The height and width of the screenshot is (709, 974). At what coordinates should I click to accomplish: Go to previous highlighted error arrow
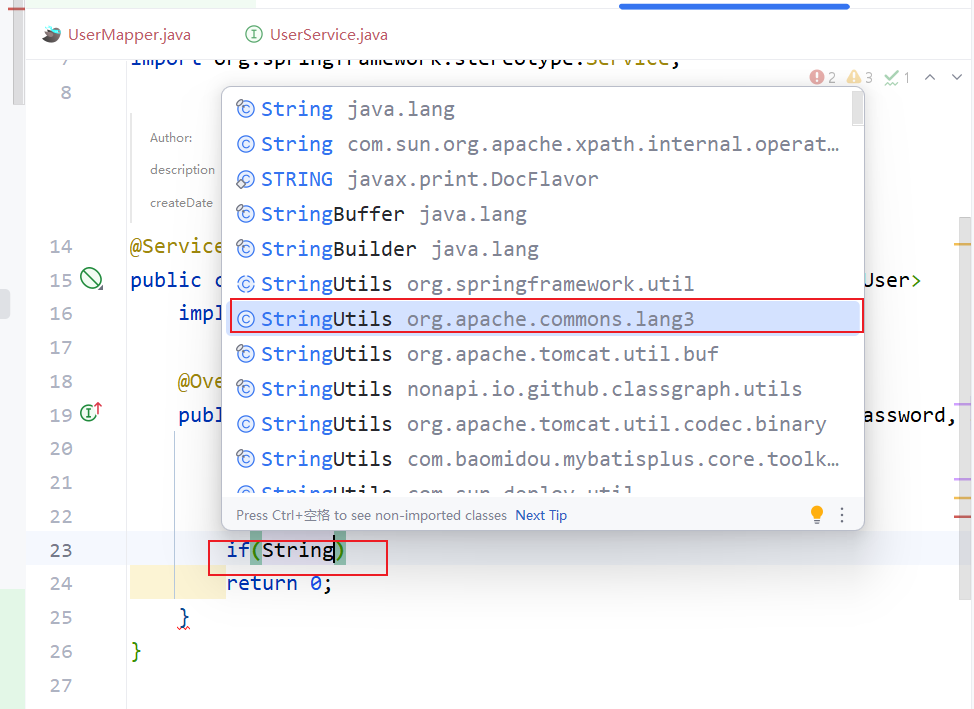point(930,77)
